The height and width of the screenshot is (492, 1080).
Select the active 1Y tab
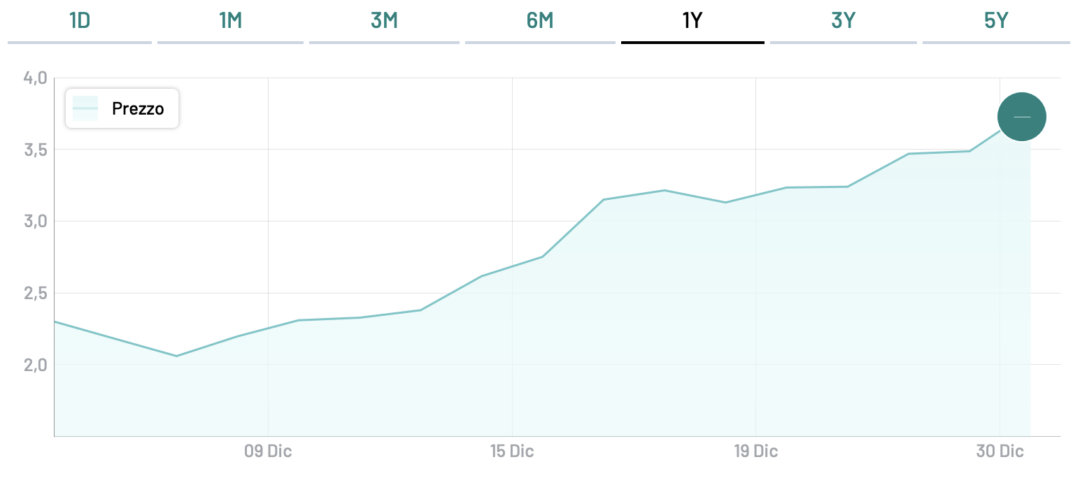(x=692, y=21)
